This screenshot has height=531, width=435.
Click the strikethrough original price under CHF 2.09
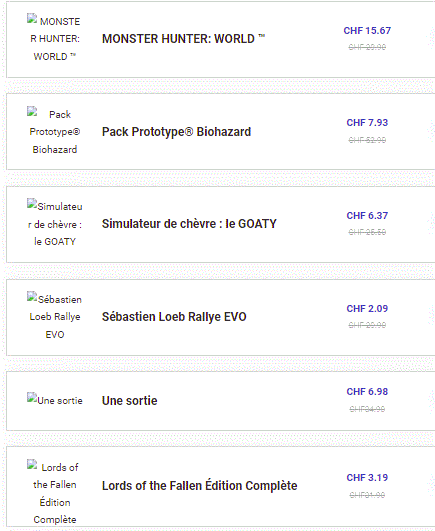[x=367, y=325]
